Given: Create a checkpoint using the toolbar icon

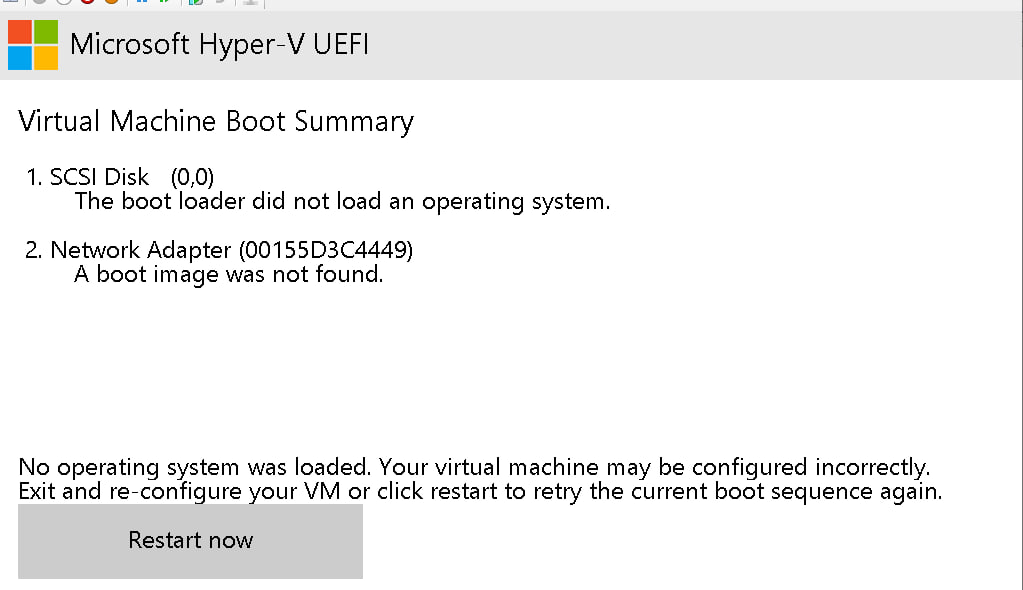Looking at the screenshot, I should point(195,1).
